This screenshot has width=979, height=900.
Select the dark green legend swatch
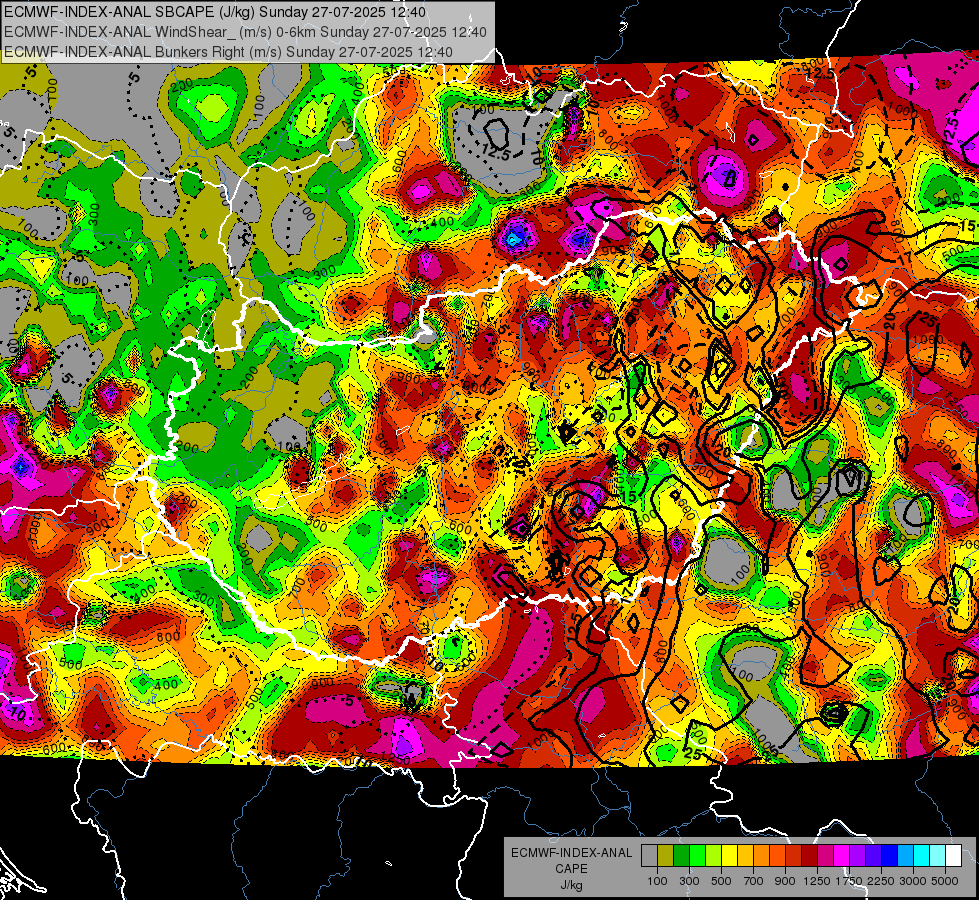pos(681,856)
